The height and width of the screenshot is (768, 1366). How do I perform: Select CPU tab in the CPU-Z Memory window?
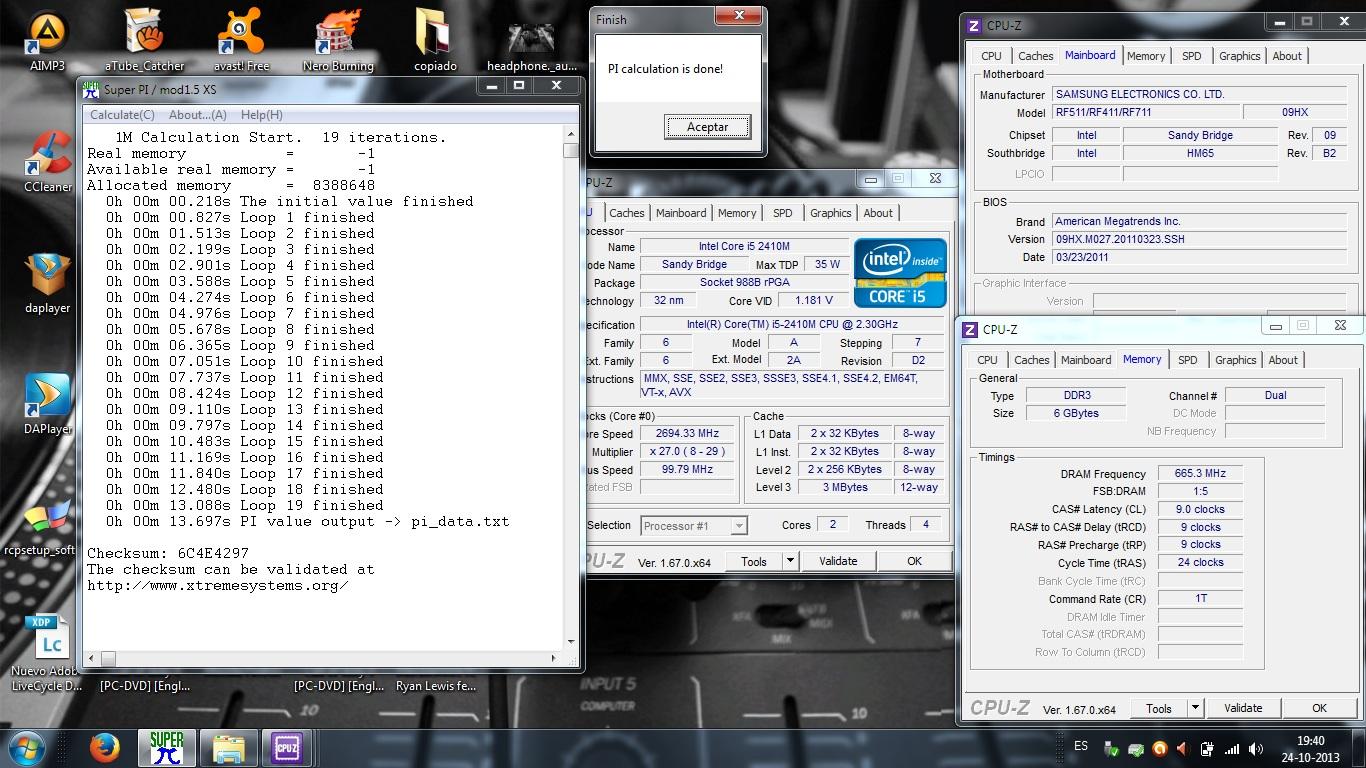pos(987,360)
